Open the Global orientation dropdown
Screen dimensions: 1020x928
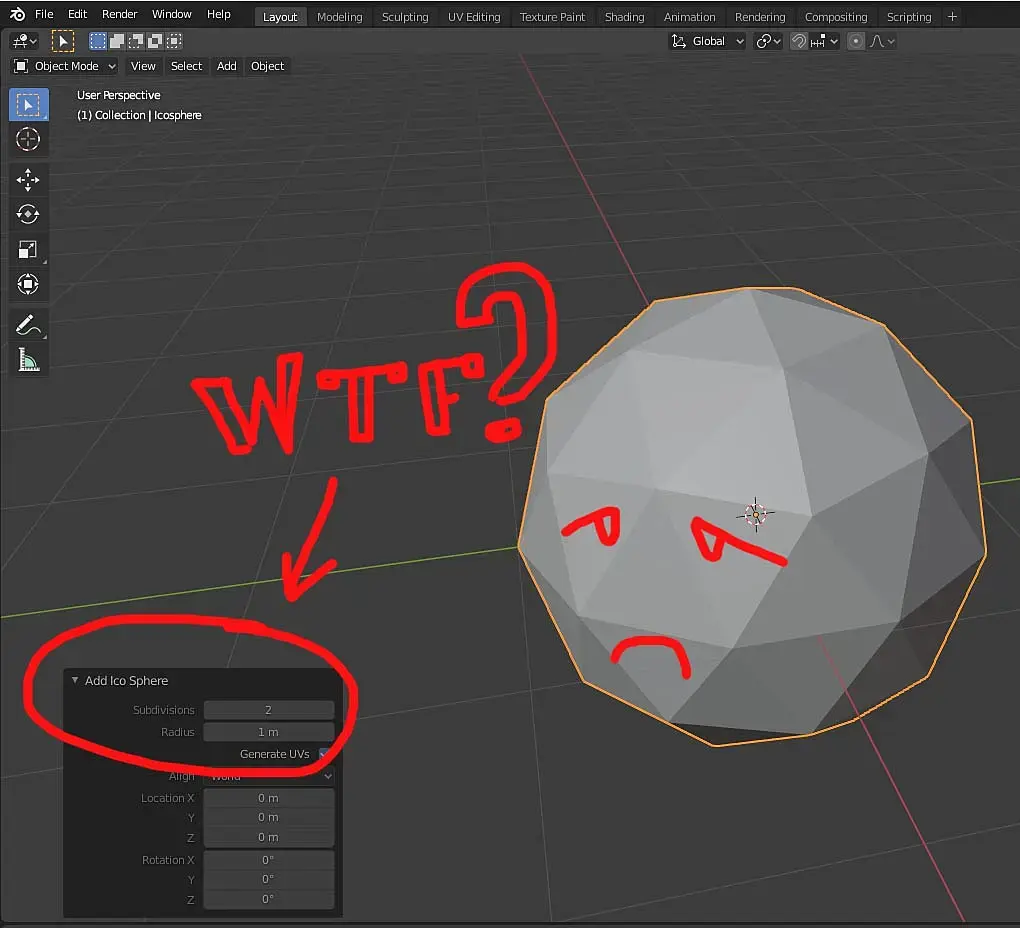tap(718, 41)
